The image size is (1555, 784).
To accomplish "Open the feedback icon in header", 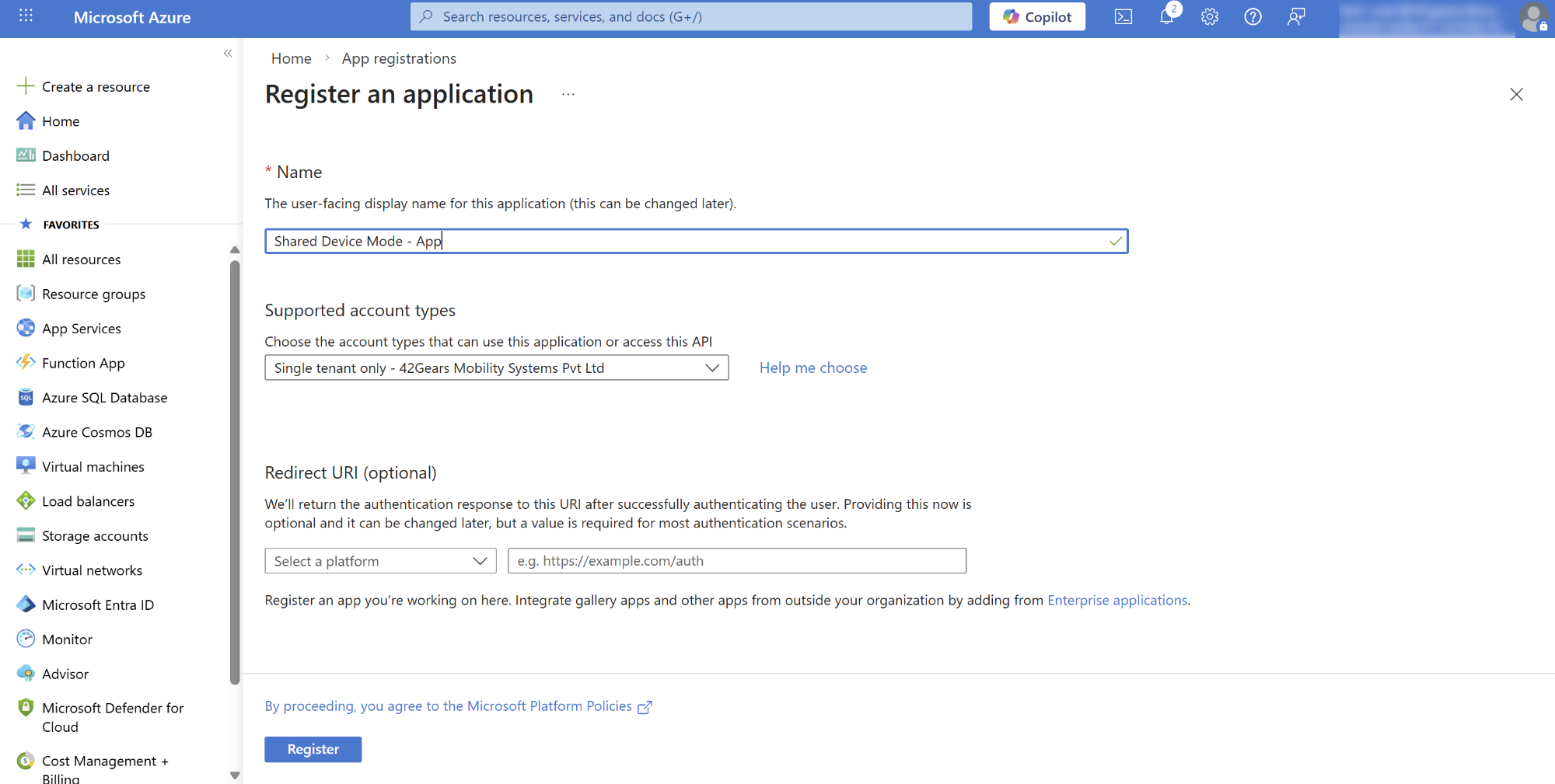I will pyautogui.click(x=1295, y=17).
